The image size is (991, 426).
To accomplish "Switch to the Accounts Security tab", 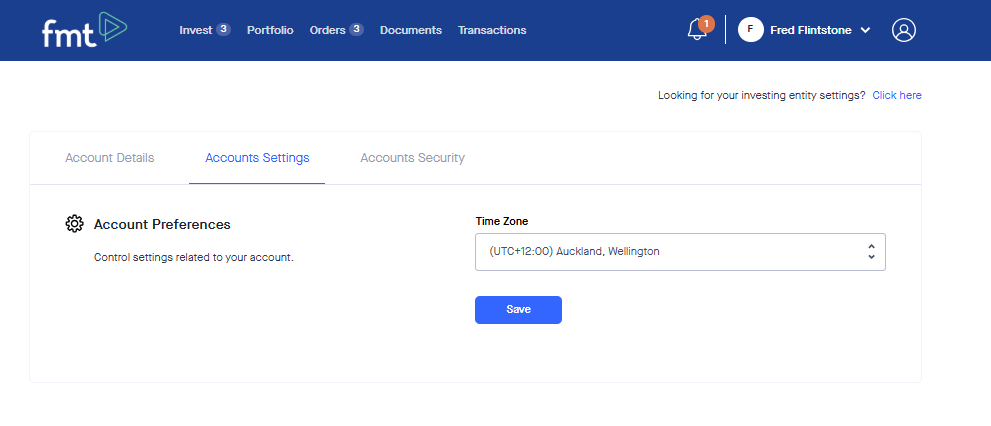I will tap(412, 158).
